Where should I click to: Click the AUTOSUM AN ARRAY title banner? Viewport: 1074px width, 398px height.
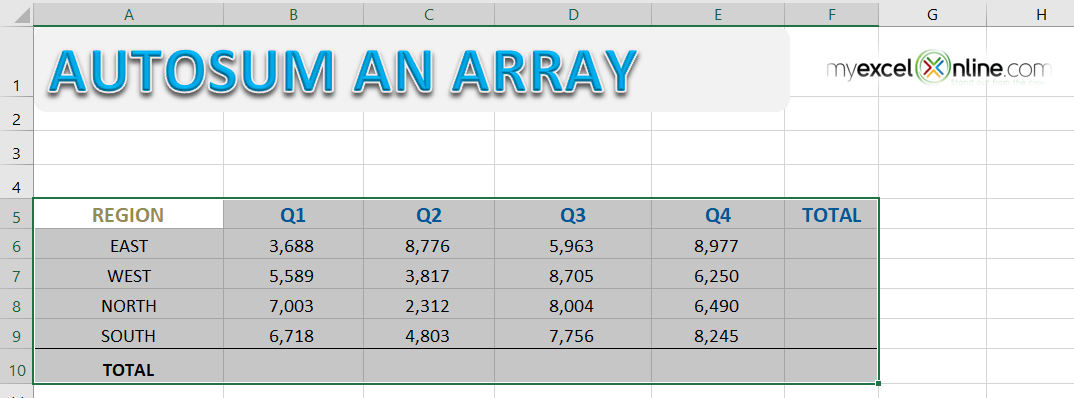point(412,69)
